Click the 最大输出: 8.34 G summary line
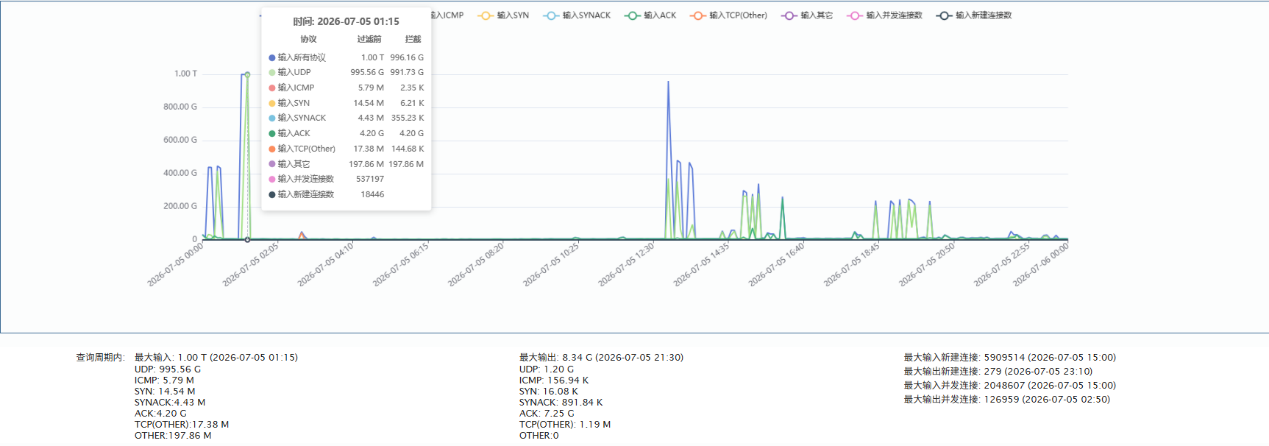The width and height of the screenshot is (1269, 446). point(601,357)
